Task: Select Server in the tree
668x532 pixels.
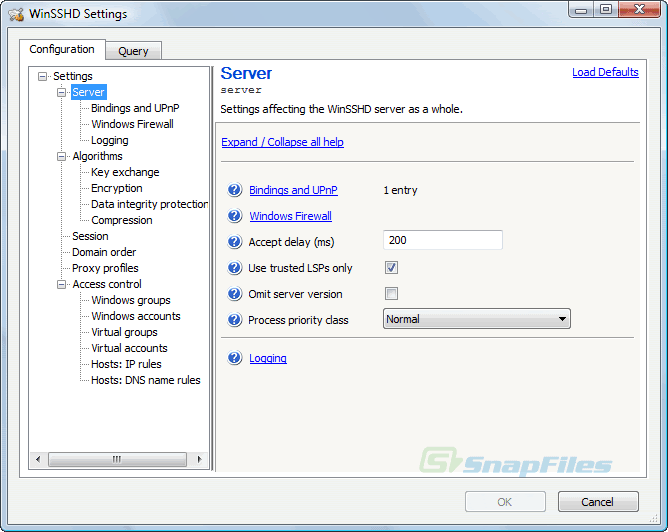Action: 88,92
